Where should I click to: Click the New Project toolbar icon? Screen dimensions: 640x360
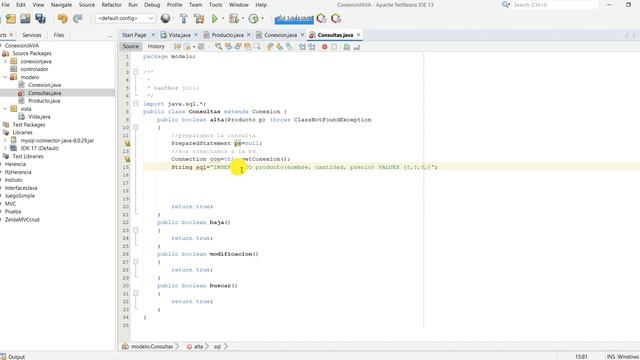11,19
